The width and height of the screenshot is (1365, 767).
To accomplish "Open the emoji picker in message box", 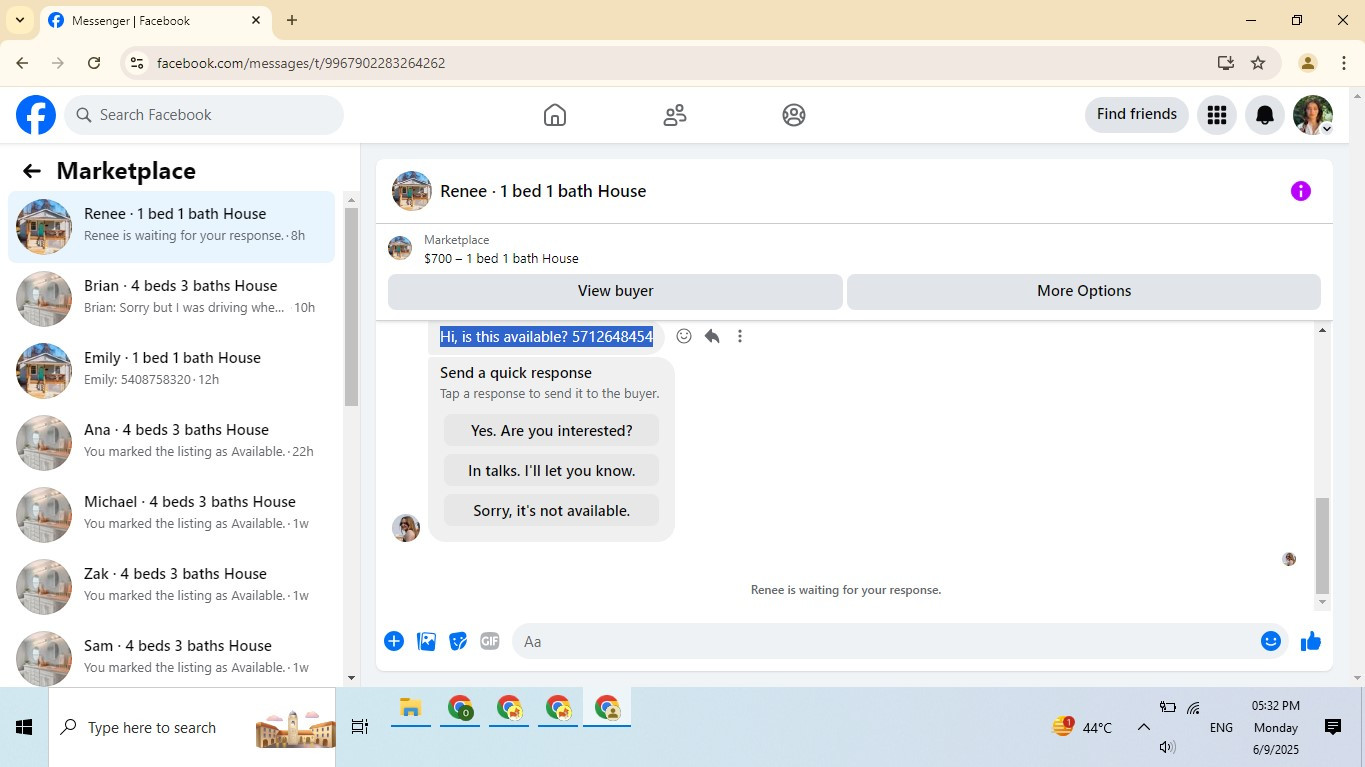I will (1271, 641).
